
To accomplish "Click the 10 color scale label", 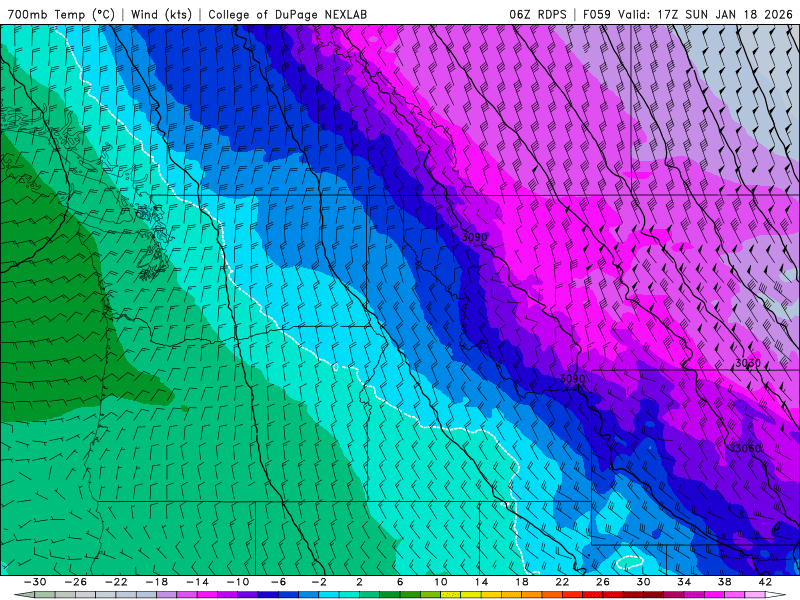I will point(441,582).
